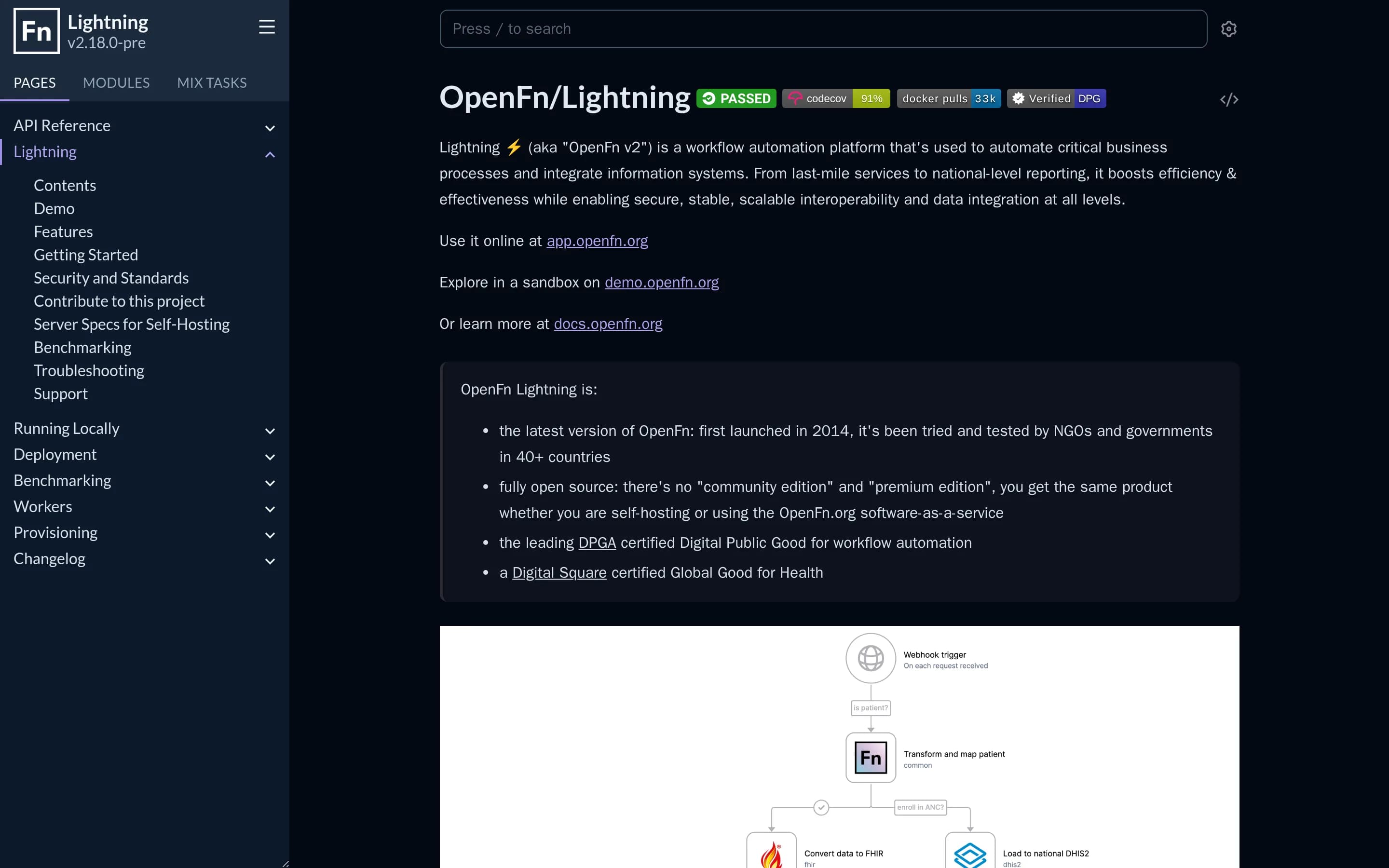Follow the app.openfn.org link
This screenshot has width=1389, height=868.
(597, 241)
